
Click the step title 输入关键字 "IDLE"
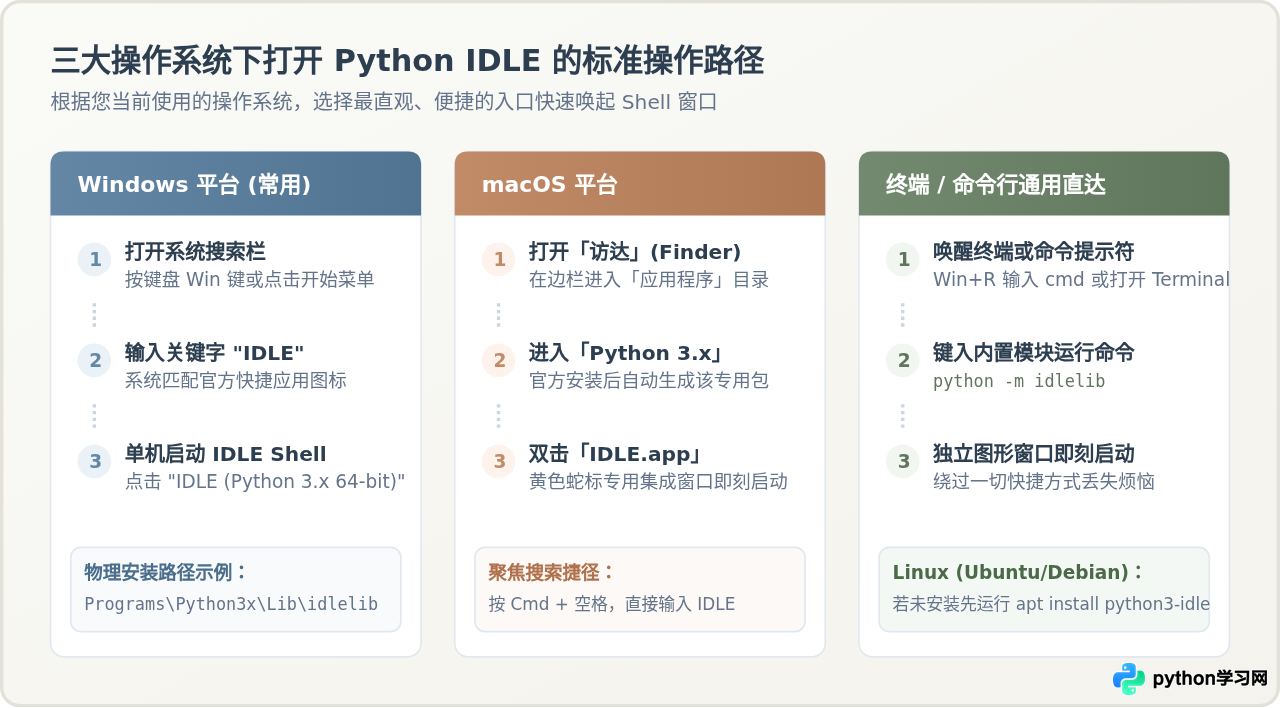(214, 352)
